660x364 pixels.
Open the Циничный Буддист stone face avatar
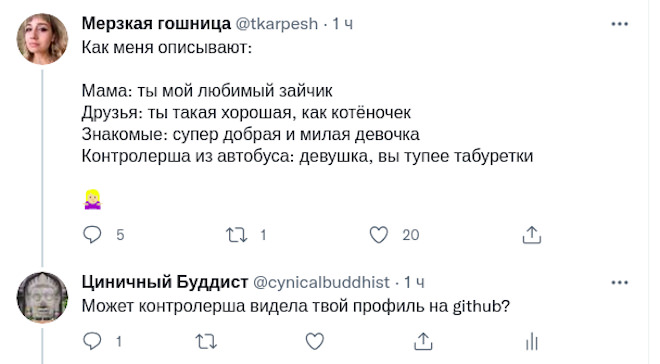[x=42, y=298]
